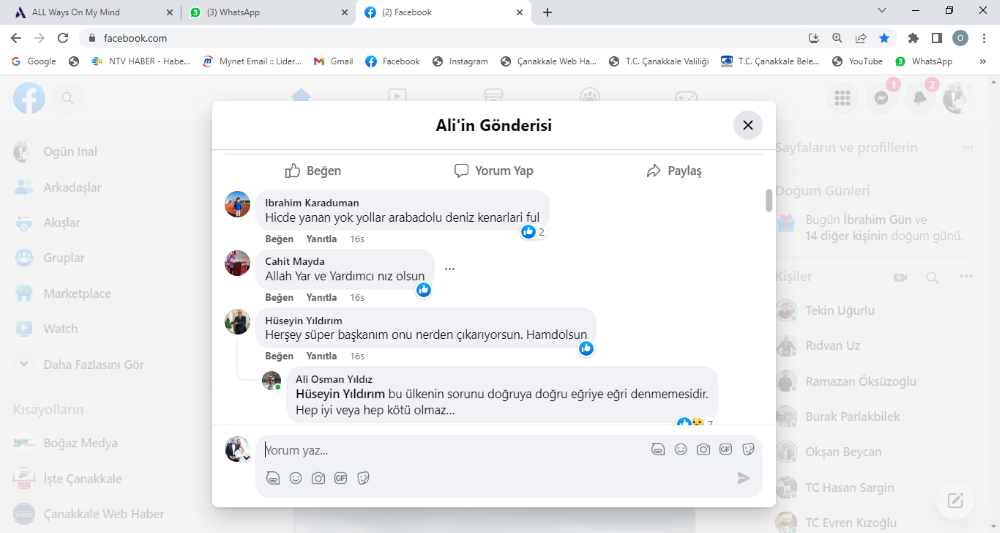Open the Chrome extensions puzzle icon
The width and height of the screenshot is (1000, 533).
(913, 38)
